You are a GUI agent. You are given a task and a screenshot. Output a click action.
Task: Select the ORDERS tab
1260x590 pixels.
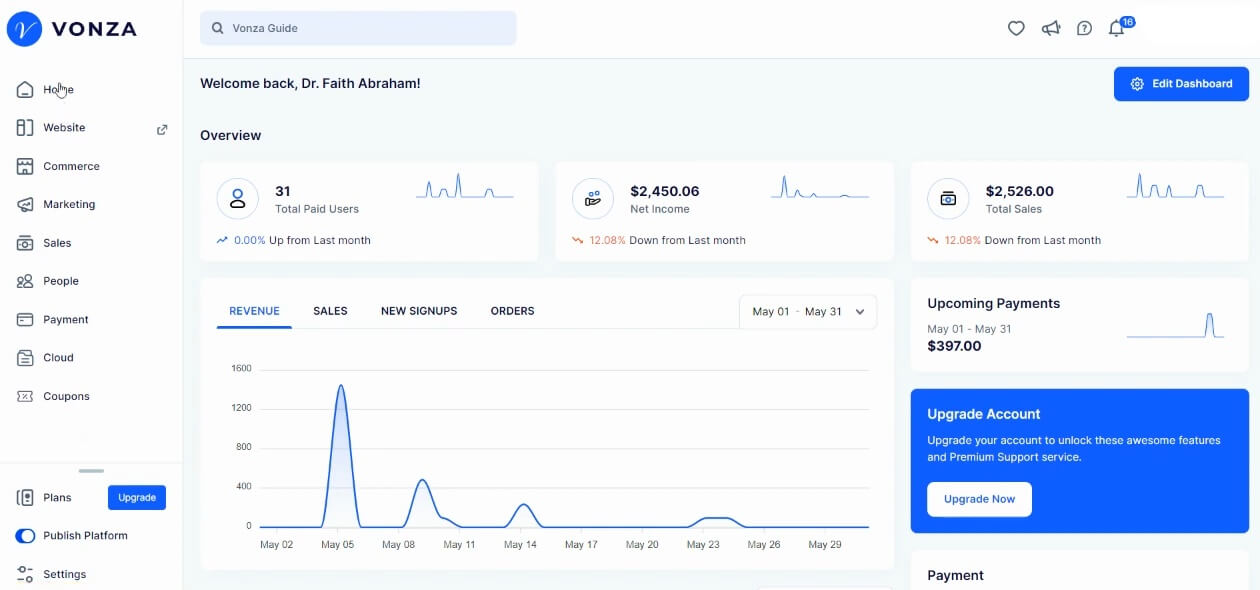coord(512,311)
